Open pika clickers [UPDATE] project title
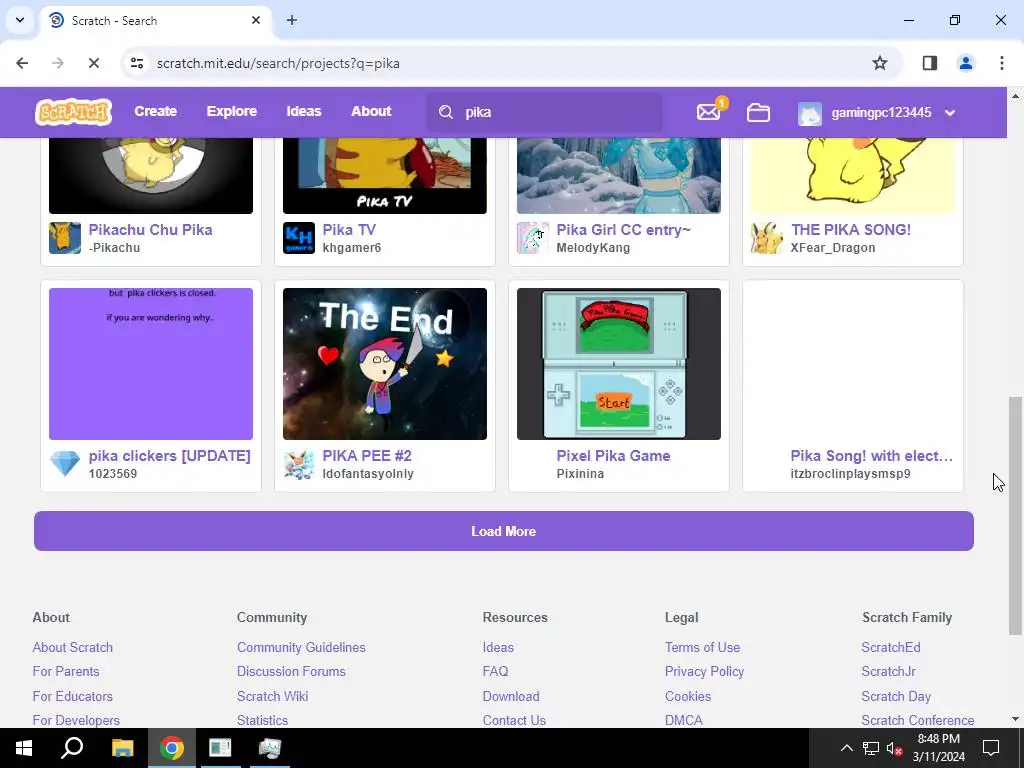The height and width of the screenshot is (768, 1024). pyautogui.click(x=169, y=456)
